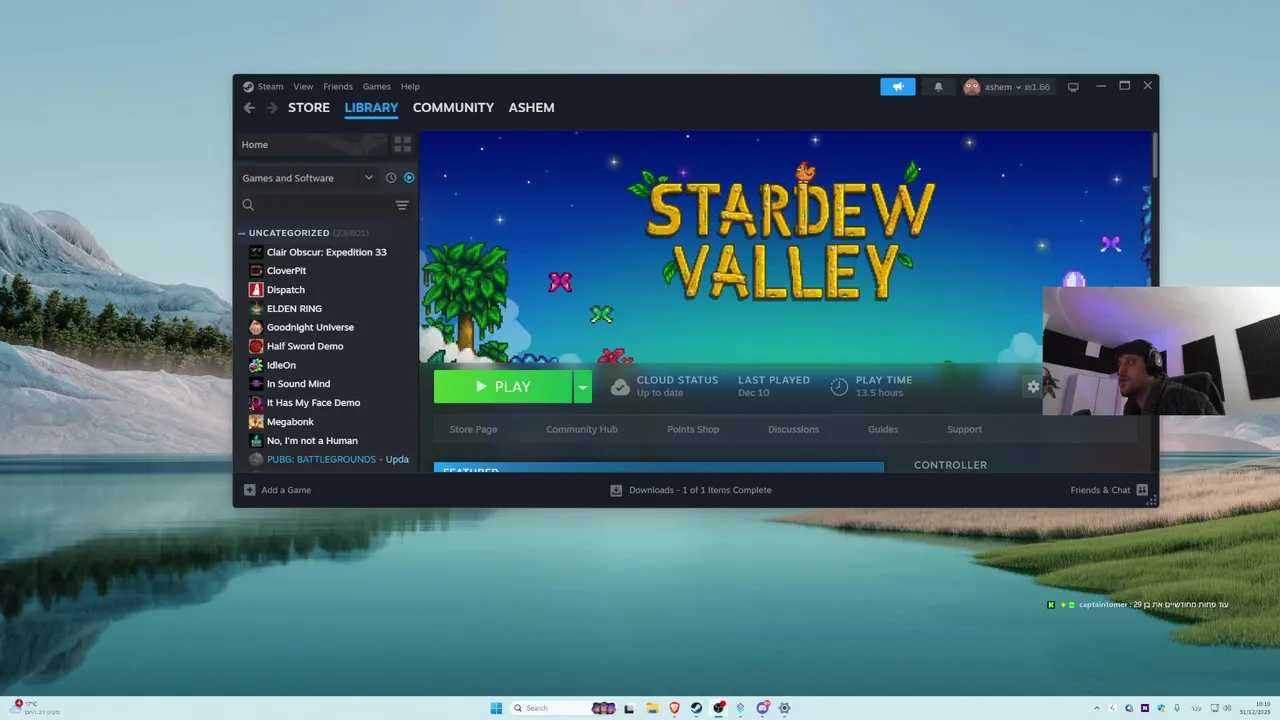
Task: Open File Explorer from taskbar
Action: click(x=651, y=708)
